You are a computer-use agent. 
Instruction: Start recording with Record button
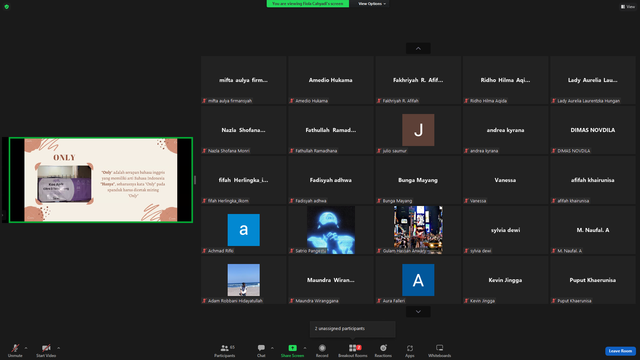(x=322, y=351)
